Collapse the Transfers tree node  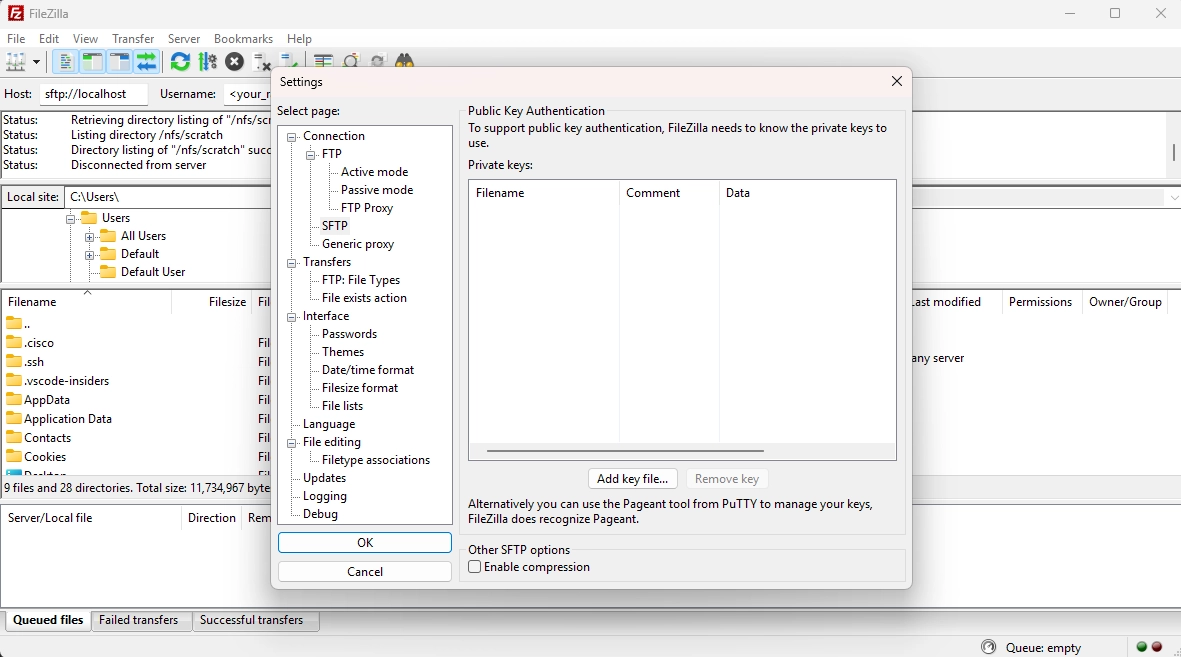click(x=291, y=263)
